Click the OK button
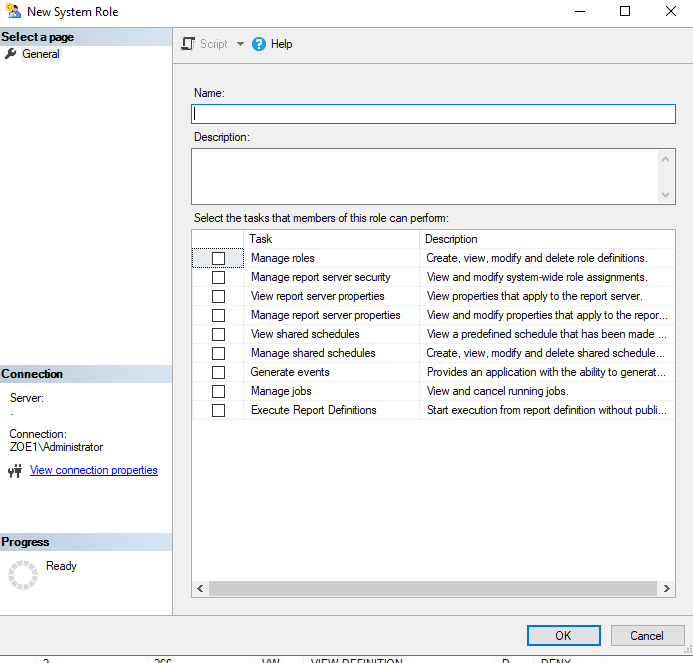693x663 pixels. [x=564, y=636]
